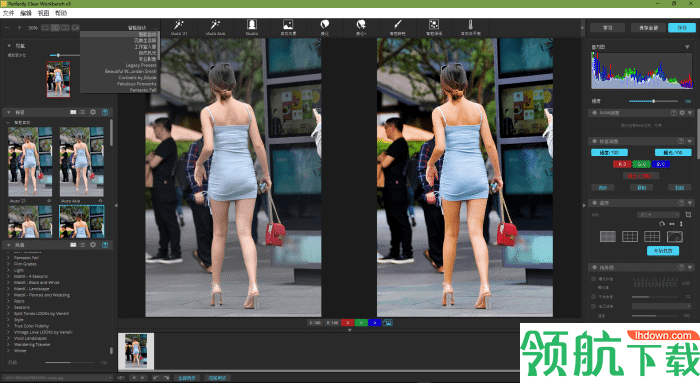Open the Edit menu (编辑)

26,13
